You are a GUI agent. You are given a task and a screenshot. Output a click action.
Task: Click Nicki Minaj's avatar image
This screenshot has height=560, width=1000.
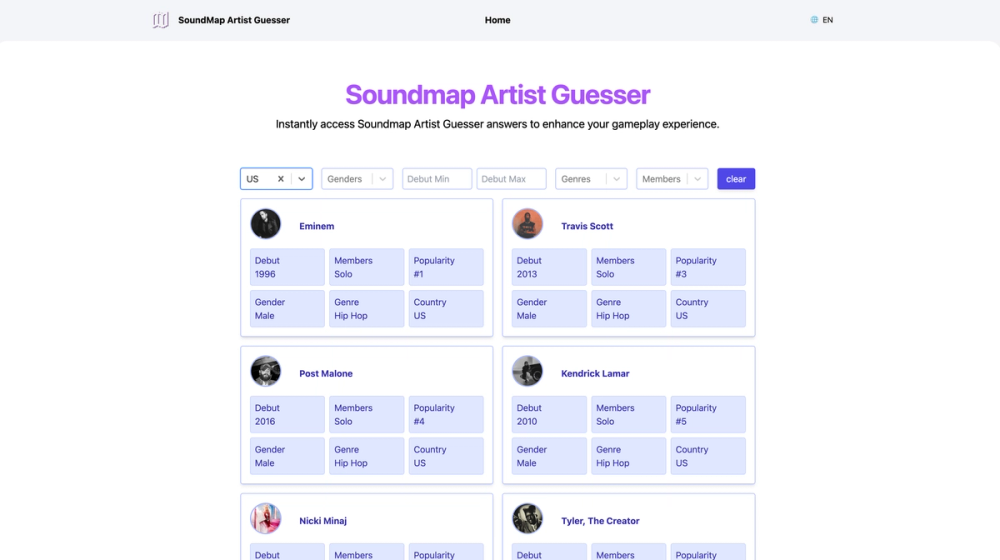click(265, 519)
